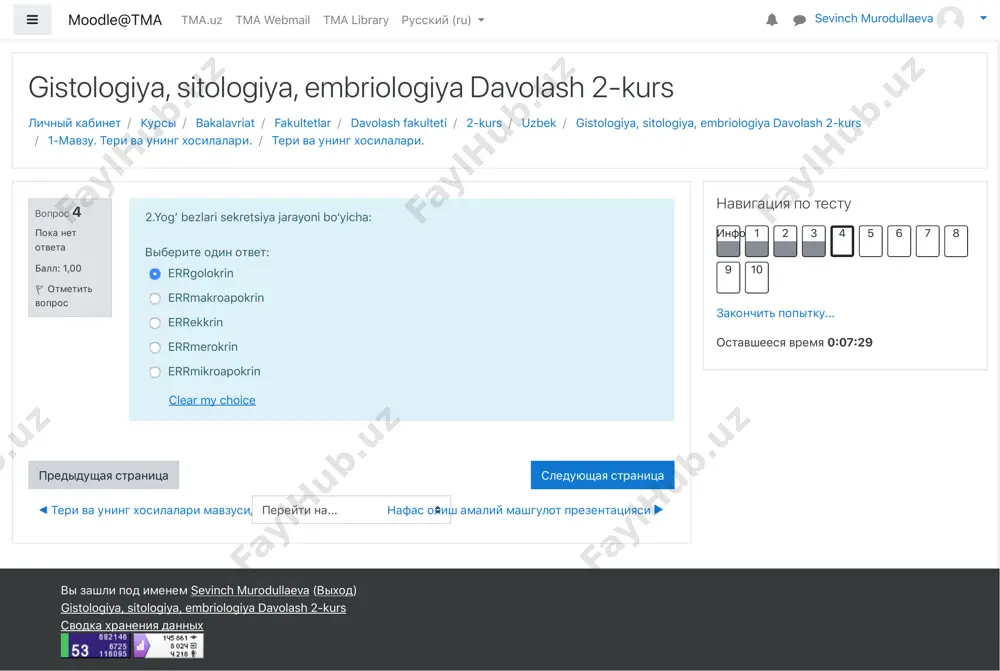This screenshot has width=1000, height=671.
Task: Click Выход logout link in footer
Action: [x=335, y=591]
